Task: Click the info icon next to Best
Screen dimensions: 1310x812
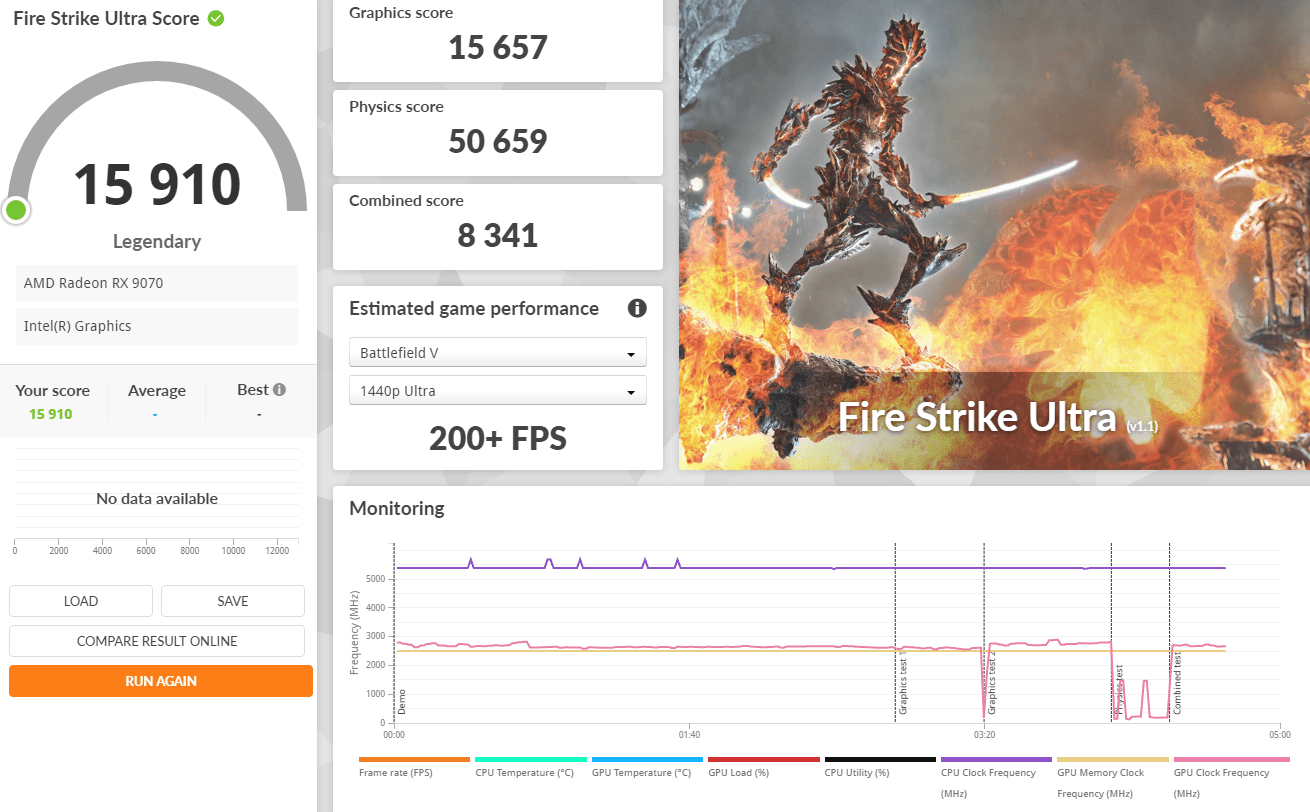Action: 280,390
